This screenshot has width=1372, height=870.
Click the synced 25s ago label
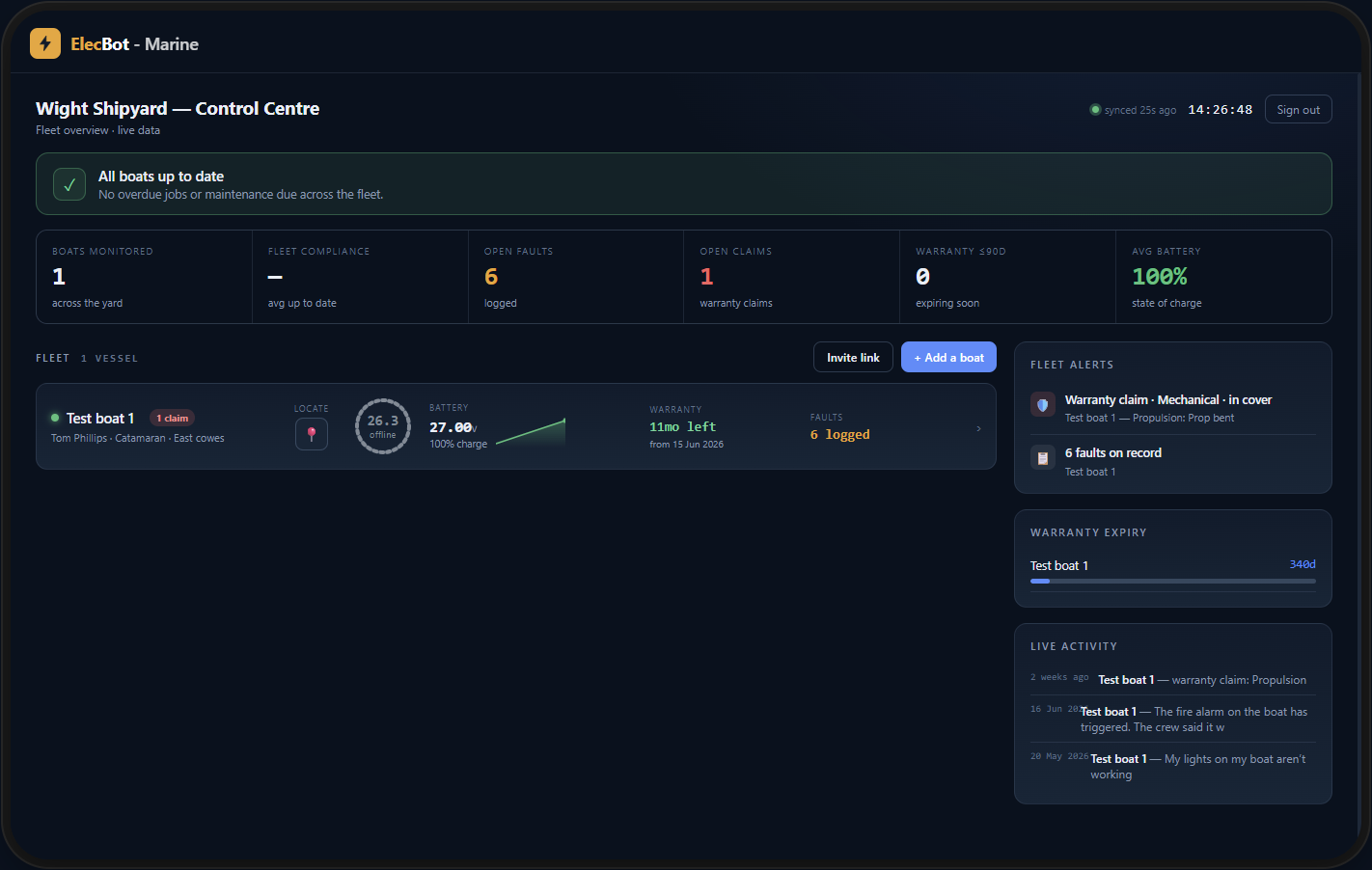pyautogui.click(x=1140, y=110)
